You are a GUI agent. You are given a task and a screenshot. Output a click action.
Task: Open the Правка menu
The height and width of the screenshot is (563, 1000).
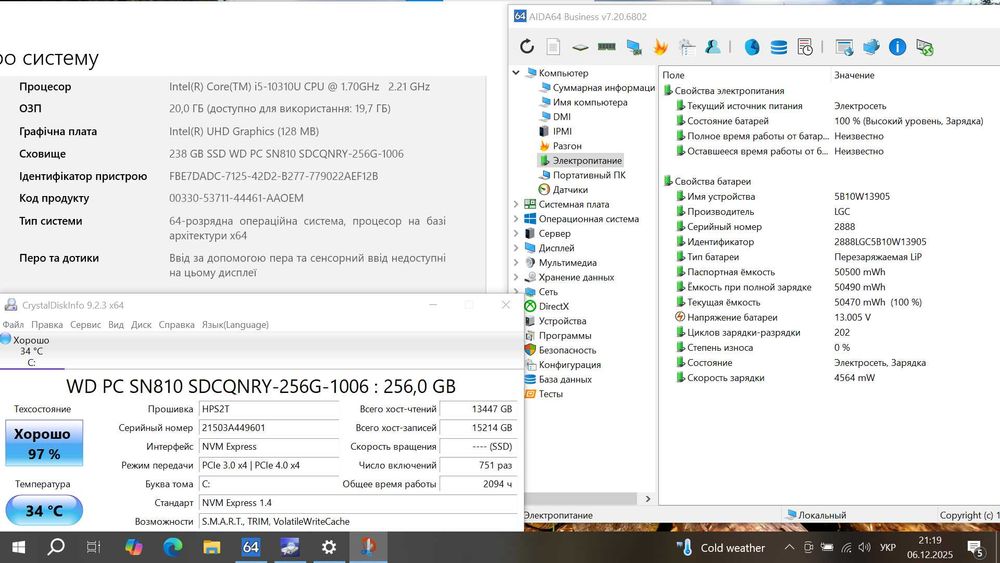pos(47,325)
